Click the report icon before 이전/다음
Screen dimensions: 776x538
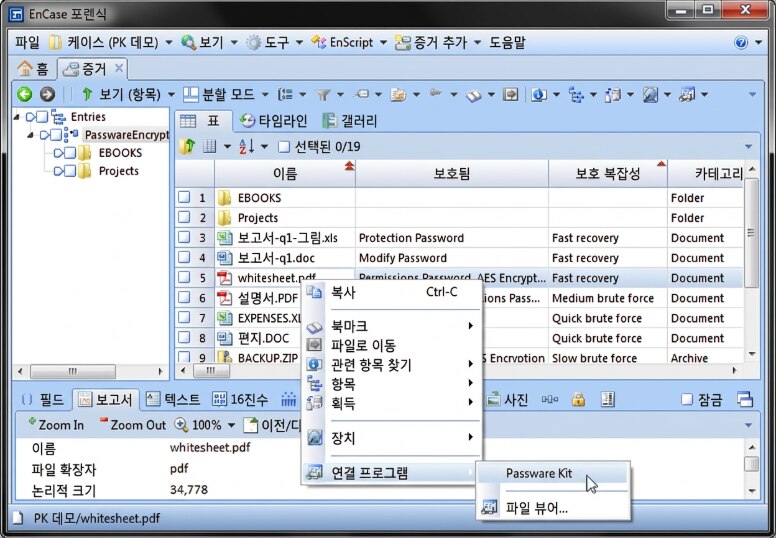click(x=250, y=425)
